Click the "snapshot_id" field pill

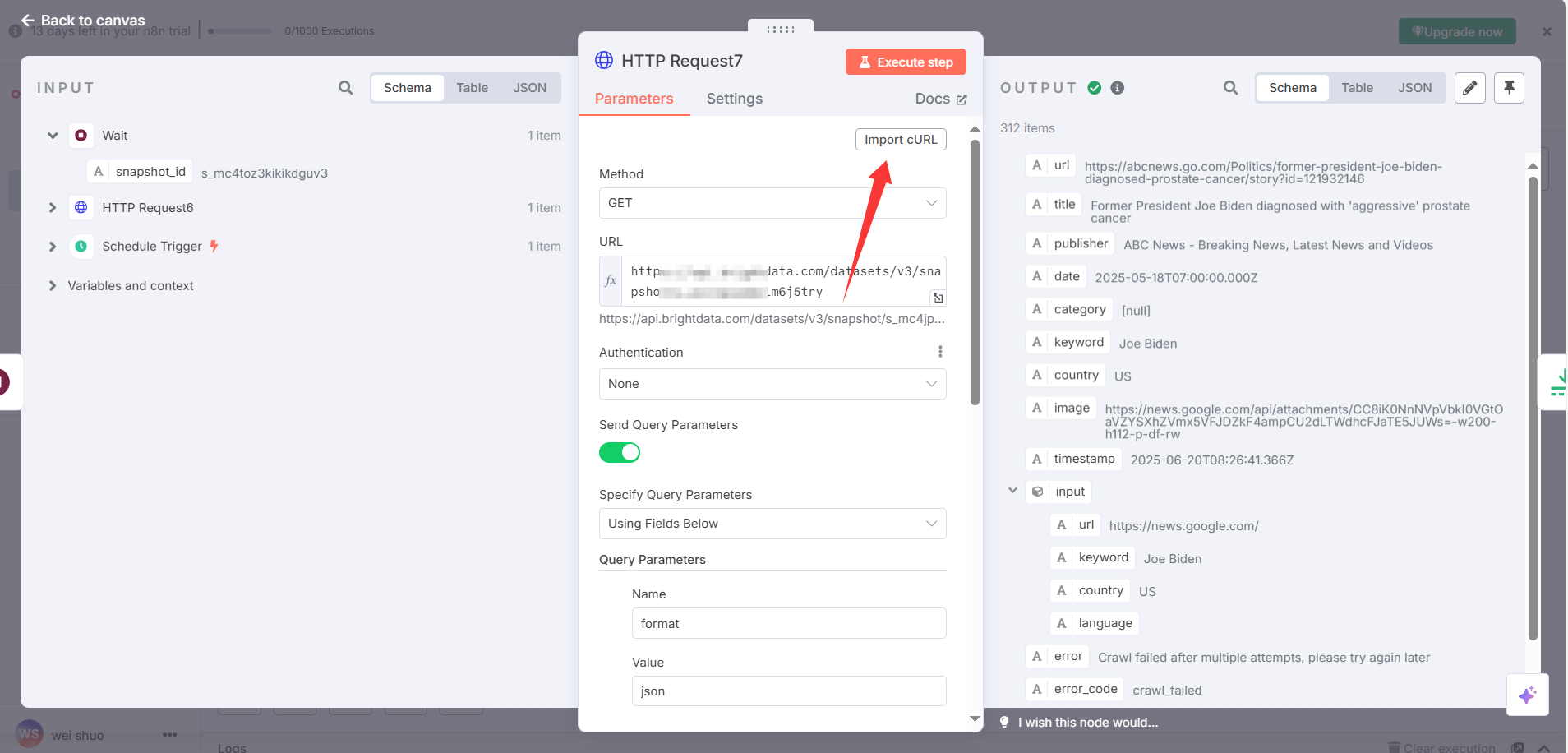(141, 172)
